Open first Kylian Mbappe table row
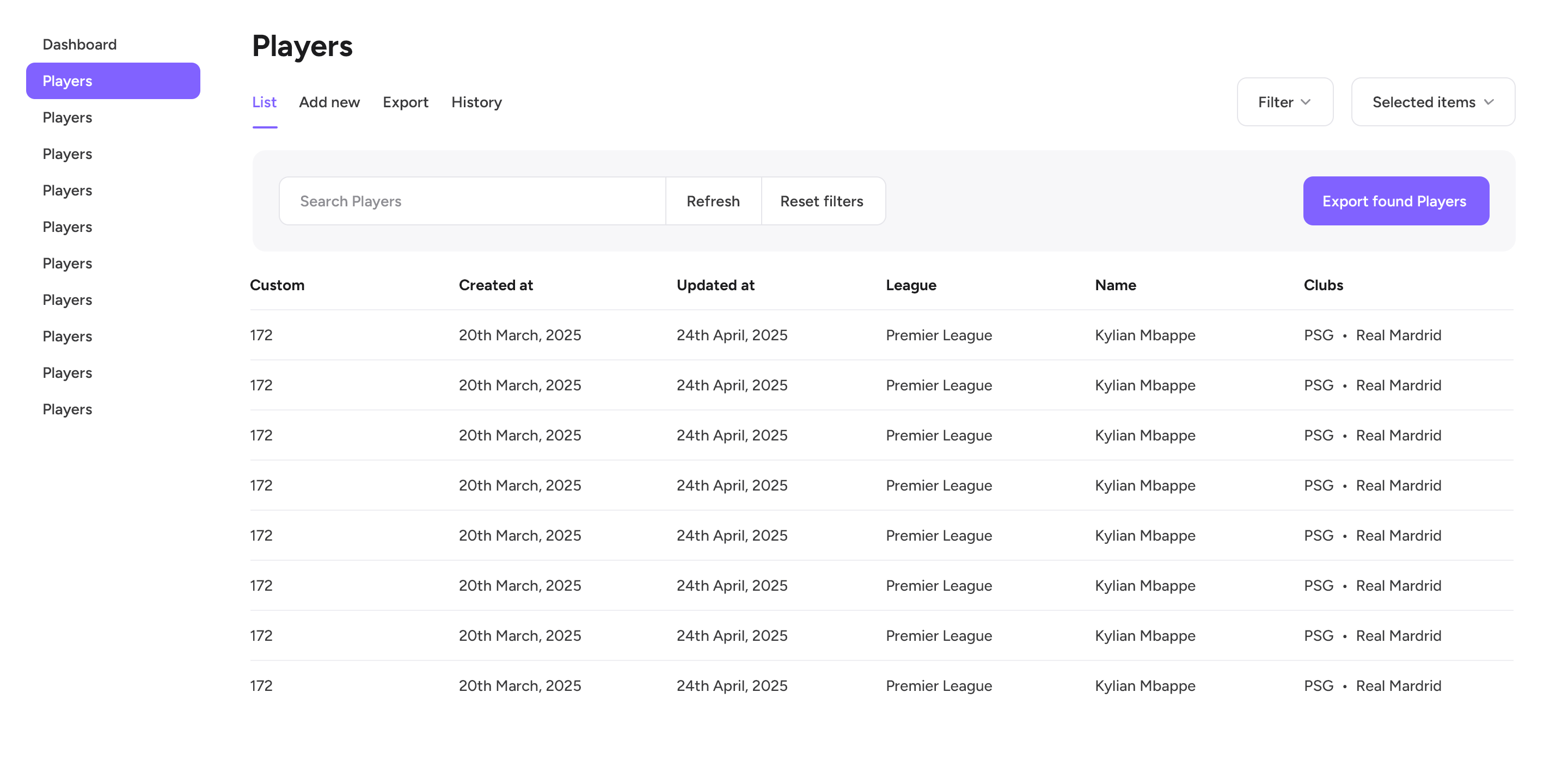 tap(1144, 335)
